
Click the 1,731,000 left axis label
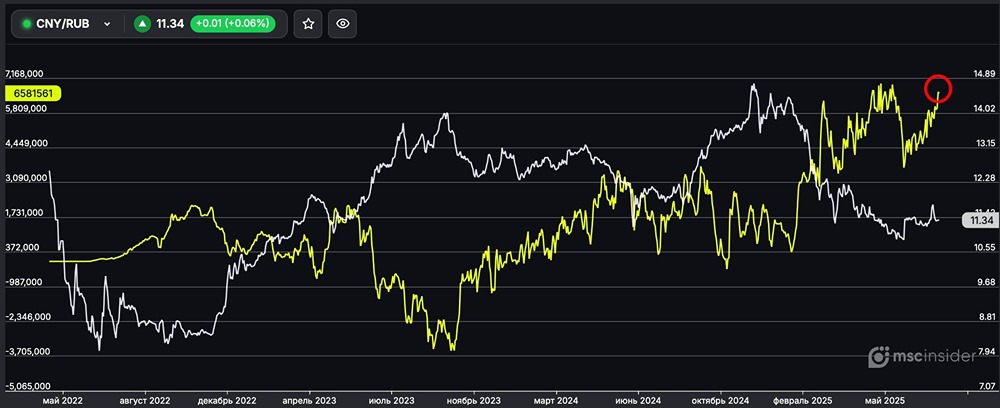[x=26, y=213]
